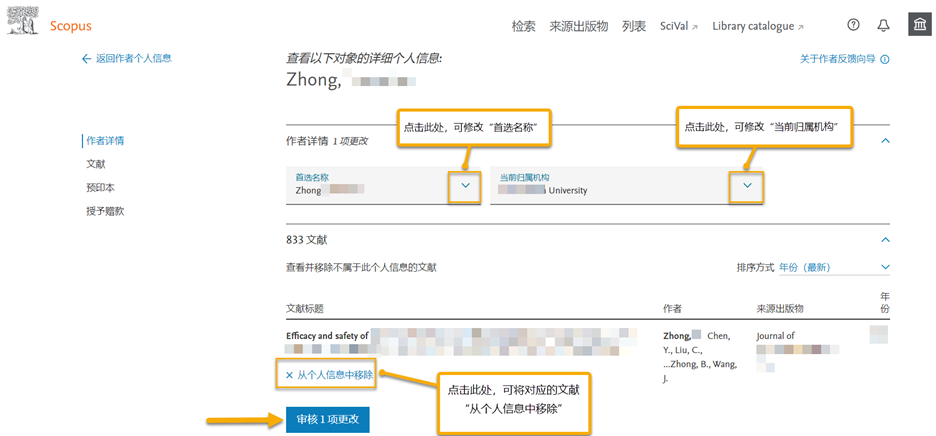Screen dimensions: 936x436
Task: Go back via 返回作者个人信息
Action: [127, 59]
